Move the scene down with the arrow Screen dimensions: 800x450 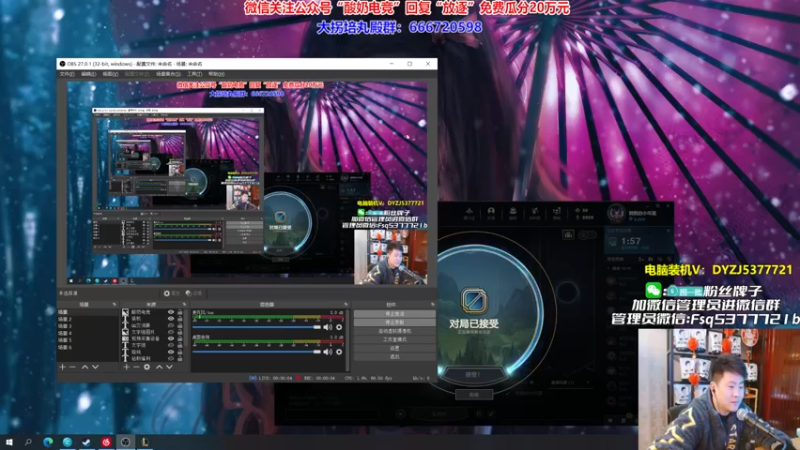(95, 367)
